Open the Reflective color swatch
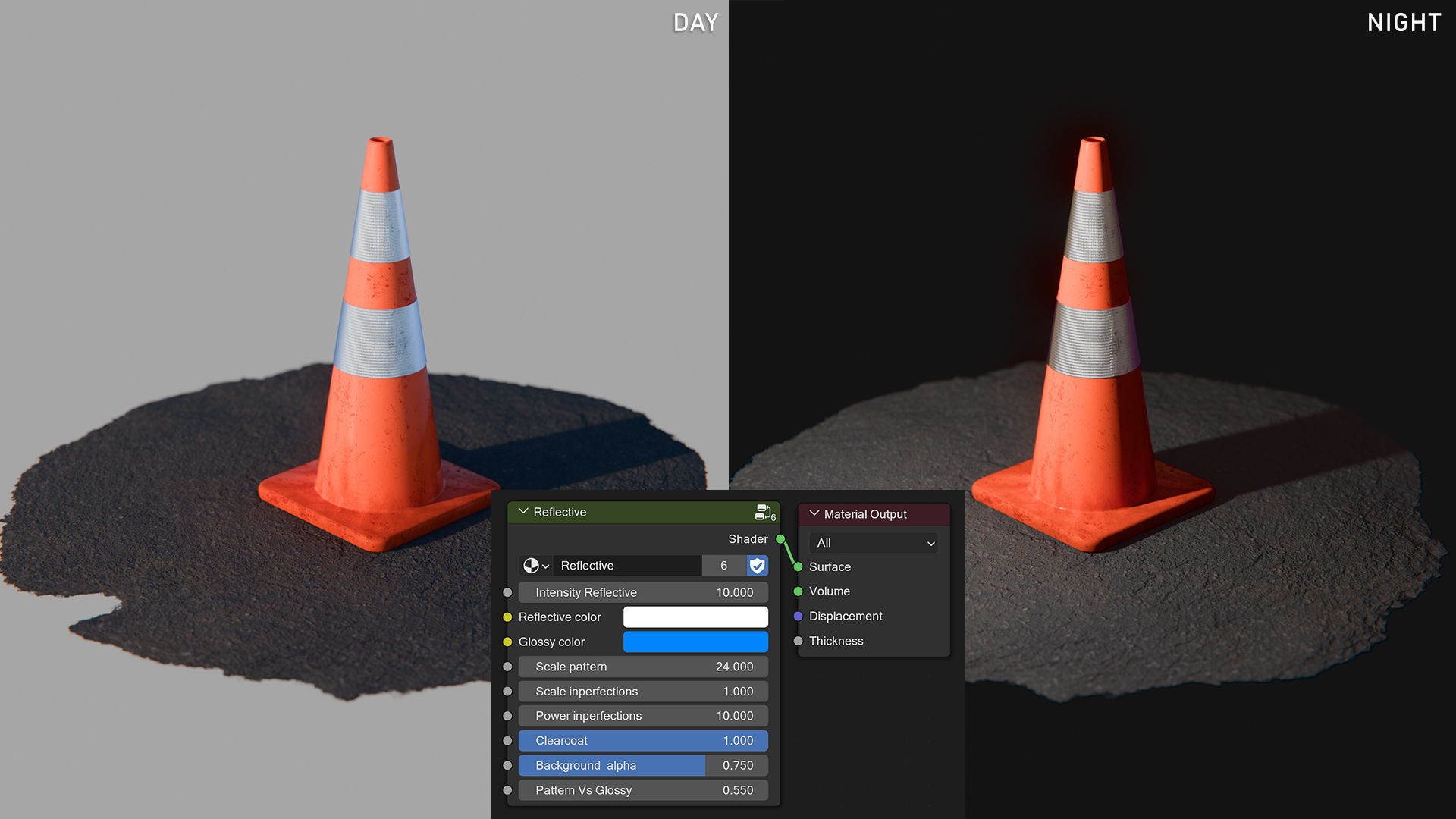The height and width of the screenshot is (819, 1456). 695,617
